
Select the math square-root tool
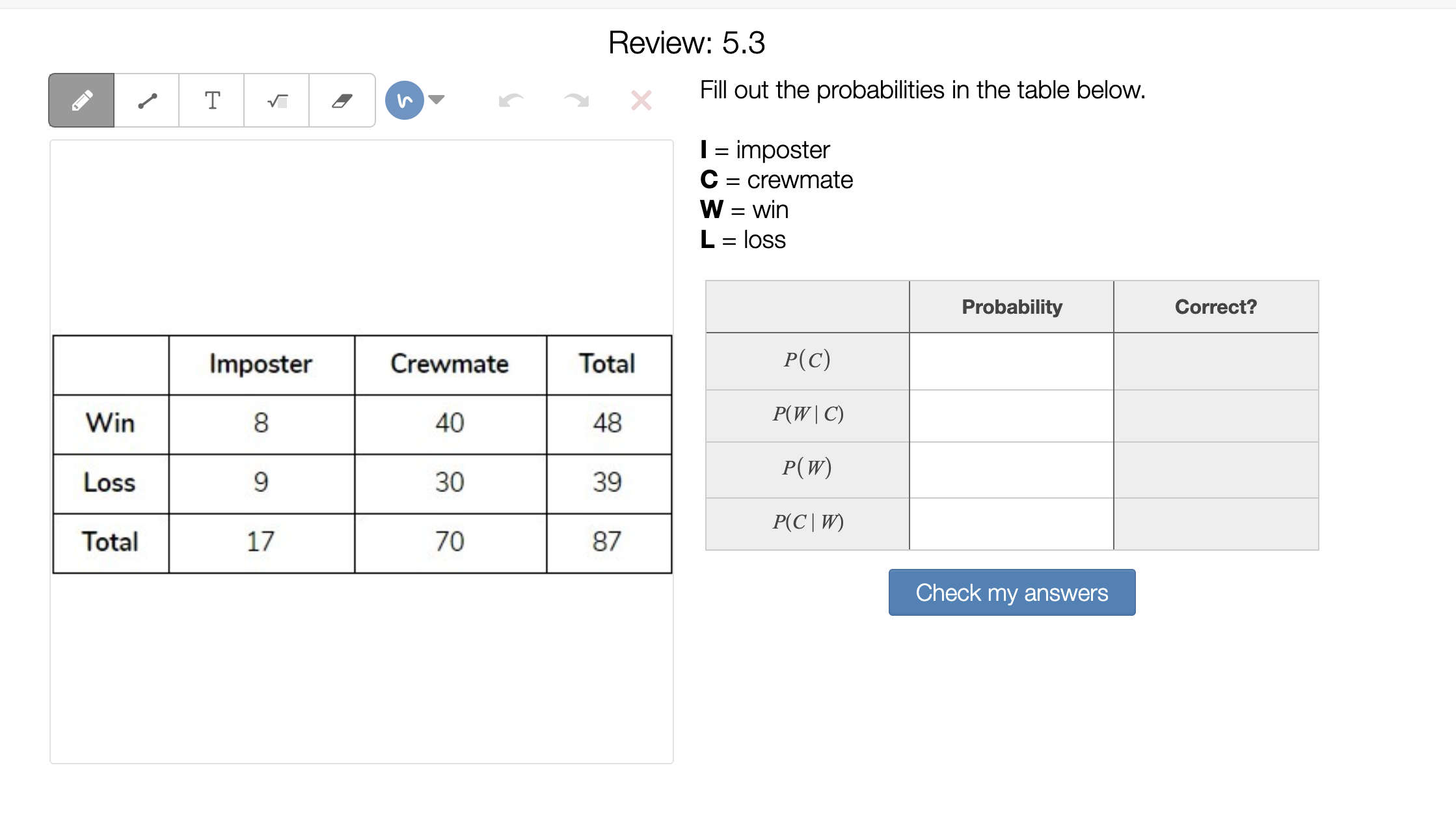pyautogui.click(x=277, y=100)
